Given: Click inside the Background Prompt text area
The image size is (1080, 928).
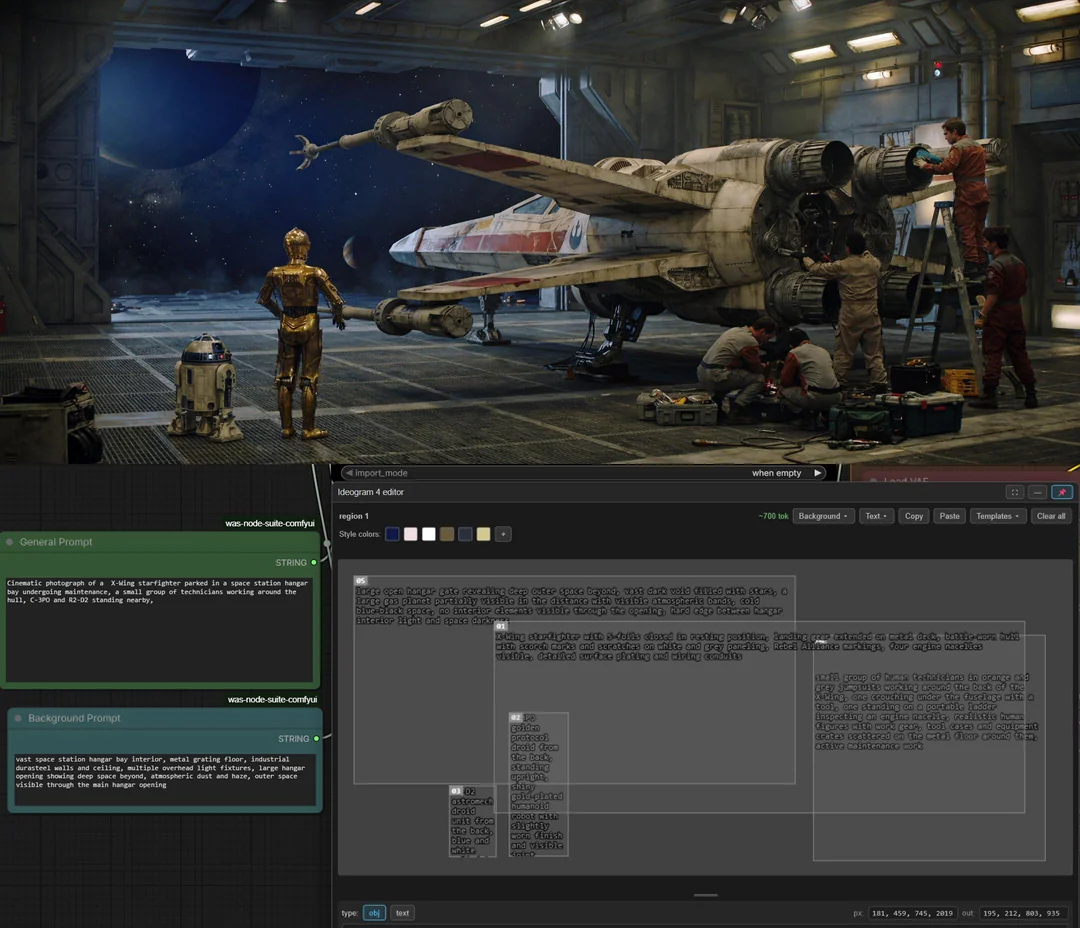Looking at the screenshot, I should point(165,779).
